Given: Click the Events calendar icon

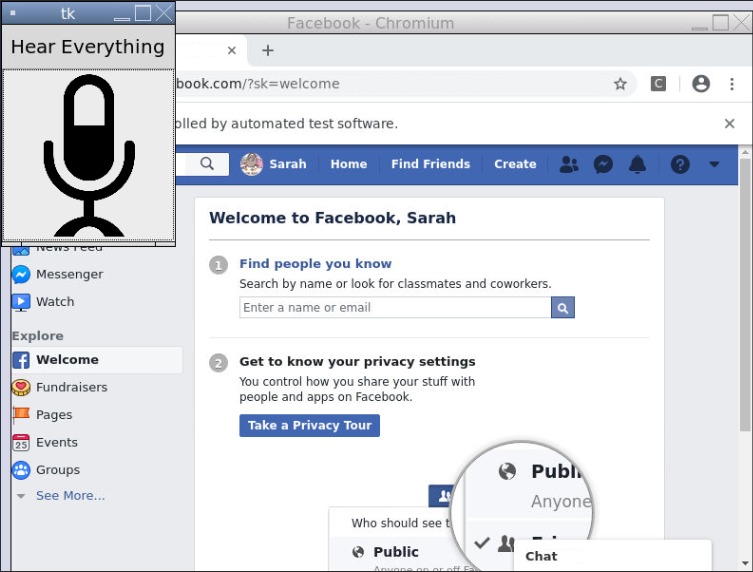Looking at the screenshot, I should 21,443.
